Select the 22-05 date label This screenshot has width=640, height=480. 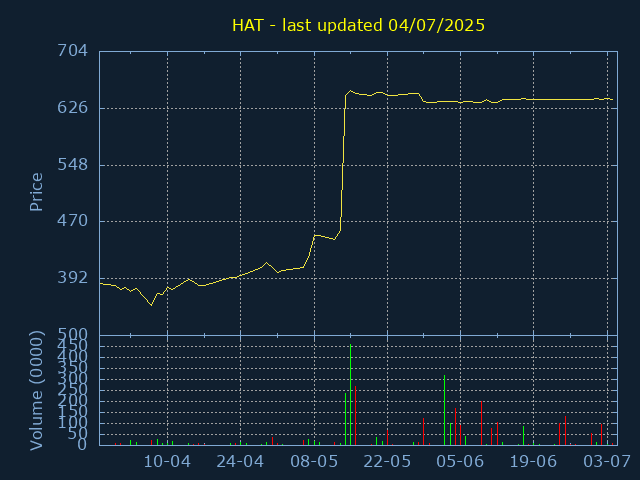click(387, 462)
